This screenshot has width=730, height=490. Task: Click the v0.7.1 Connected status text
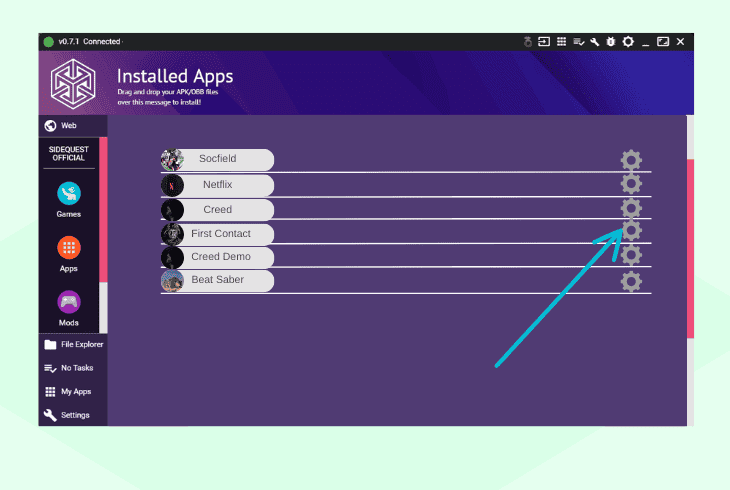click(89, 41)
